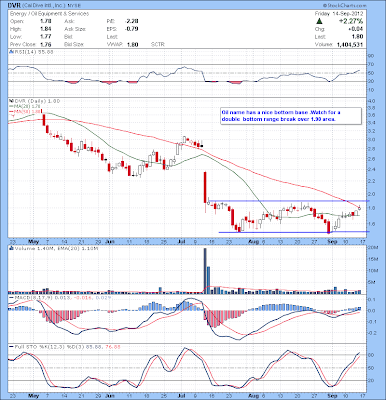386x400 pixels.
Task: Click the Aug label on price chart axis
Action: coord(254,241)
